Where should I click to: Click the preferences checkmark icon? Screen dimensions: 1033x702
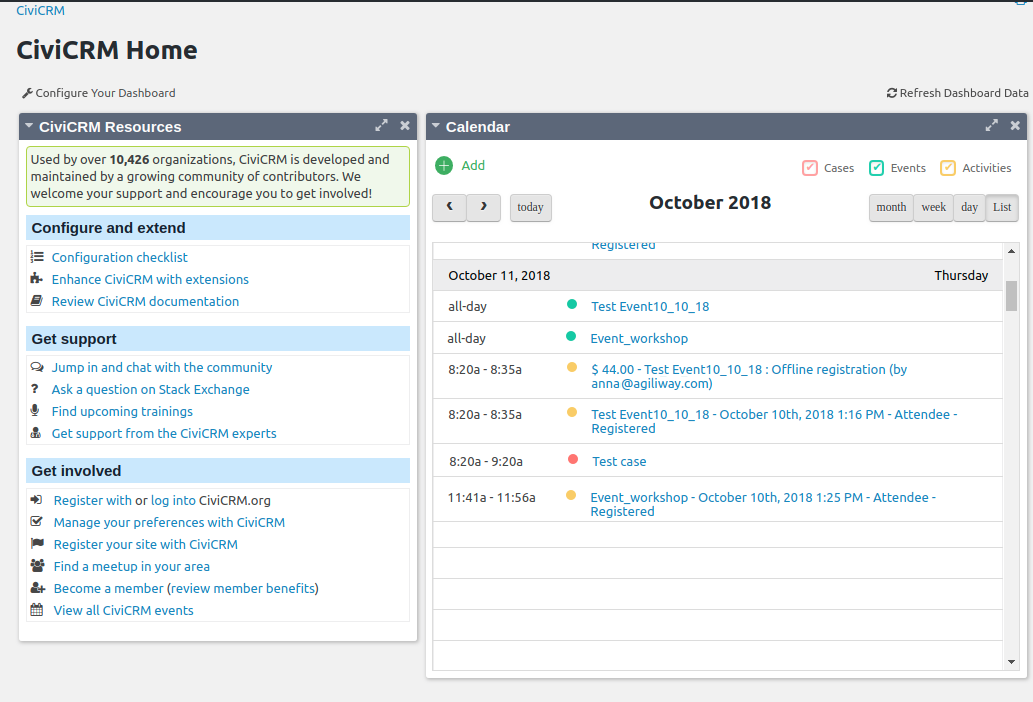[37, 522]
